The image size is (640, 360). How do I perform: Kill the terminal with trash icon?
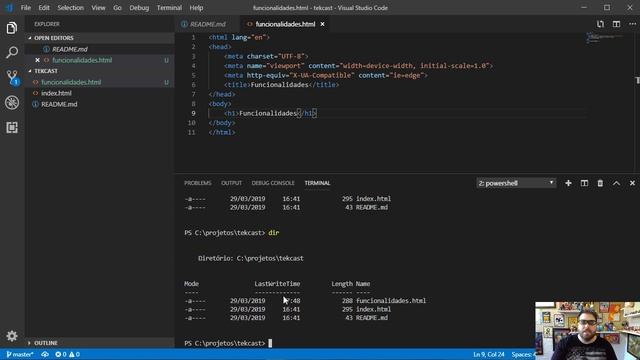pos(600,183)
